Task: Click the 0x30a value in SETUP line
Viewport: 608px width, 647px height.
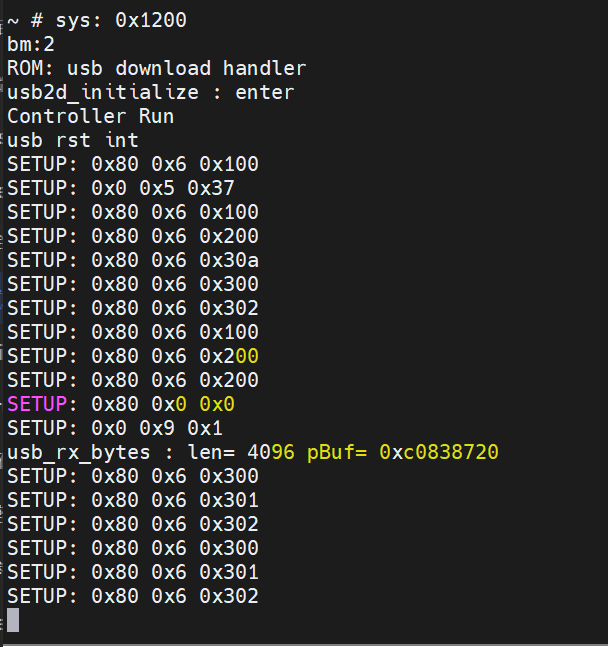Action: point(229,260)
